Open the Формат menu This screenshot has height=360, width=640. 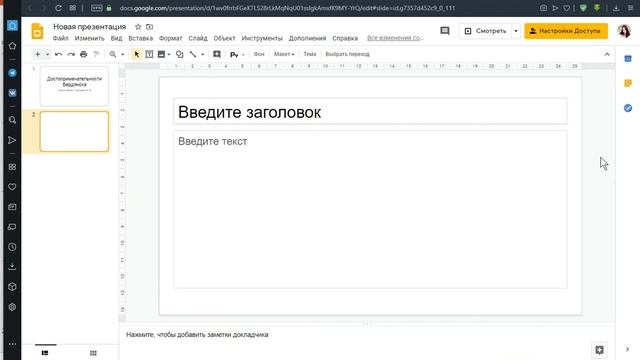(x=170, y=38)
